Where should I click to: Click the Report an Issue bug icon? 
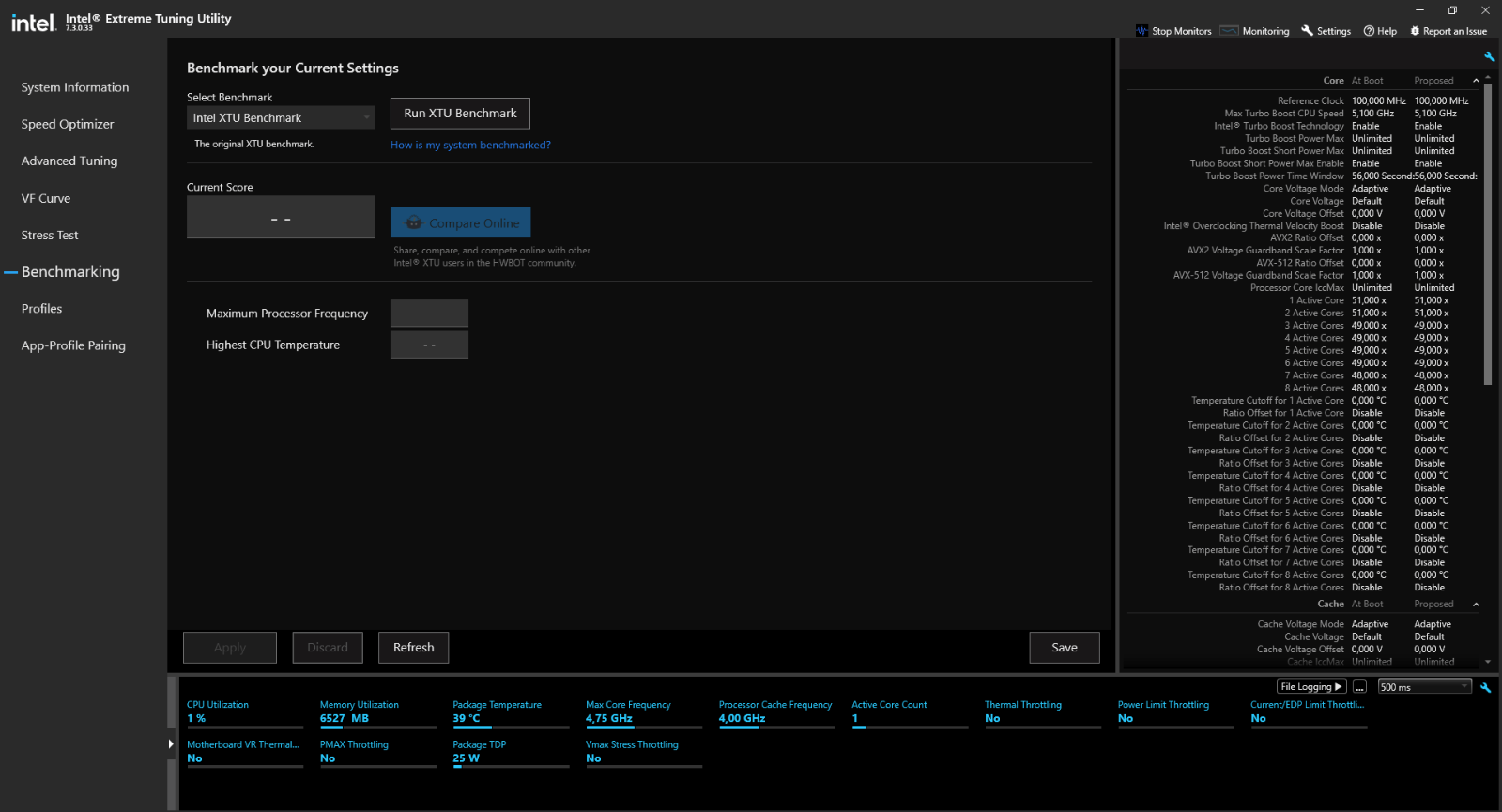(x=1415, y=31)
